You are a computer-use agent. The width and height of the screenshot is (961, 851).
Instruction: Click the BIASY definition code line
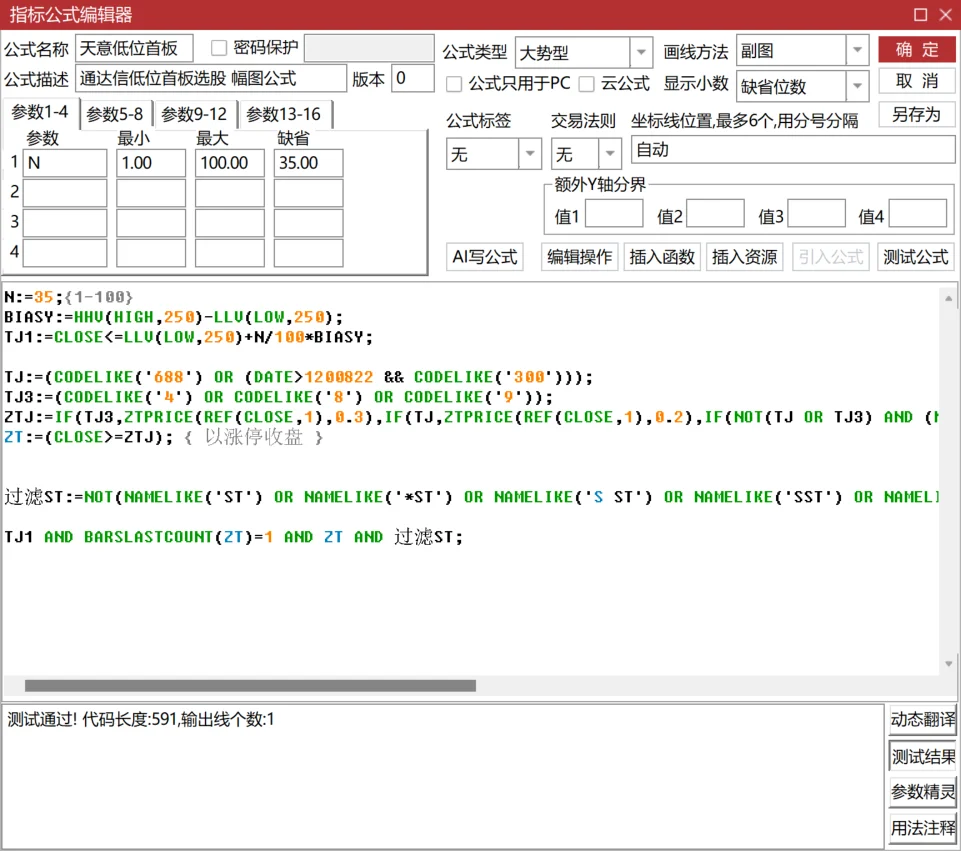click(x=173, y=317)
